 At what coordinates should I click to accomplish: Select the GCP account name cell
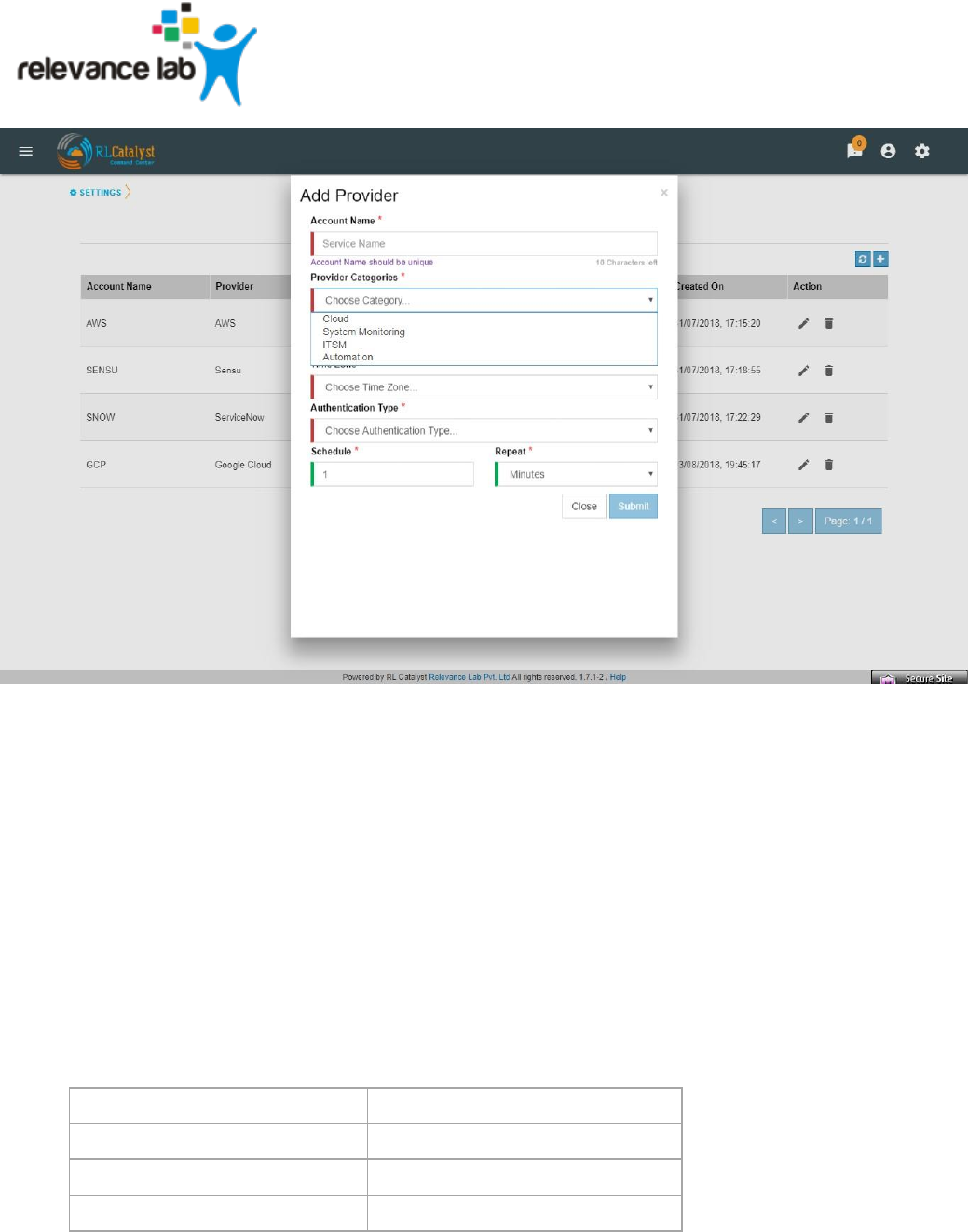(96, 465)
